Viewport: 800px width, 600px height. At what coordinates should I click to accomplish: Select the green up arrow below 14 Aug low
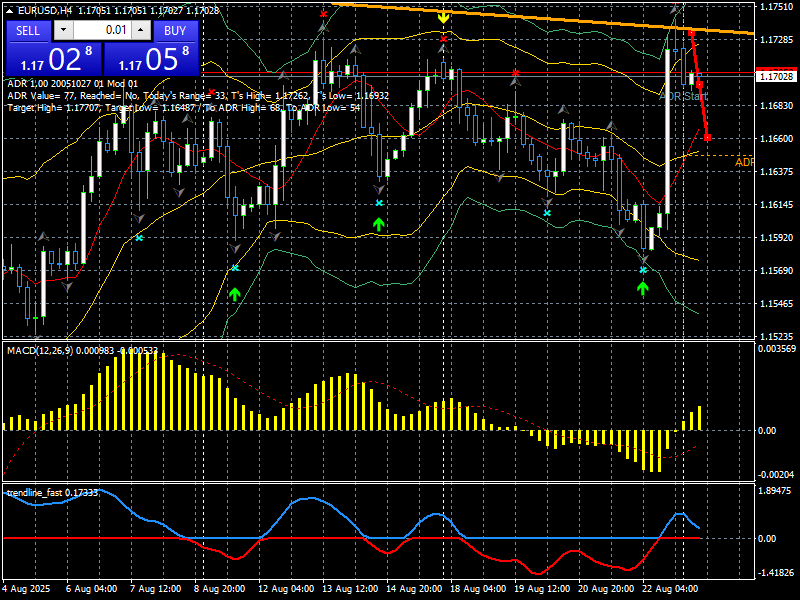379,224
